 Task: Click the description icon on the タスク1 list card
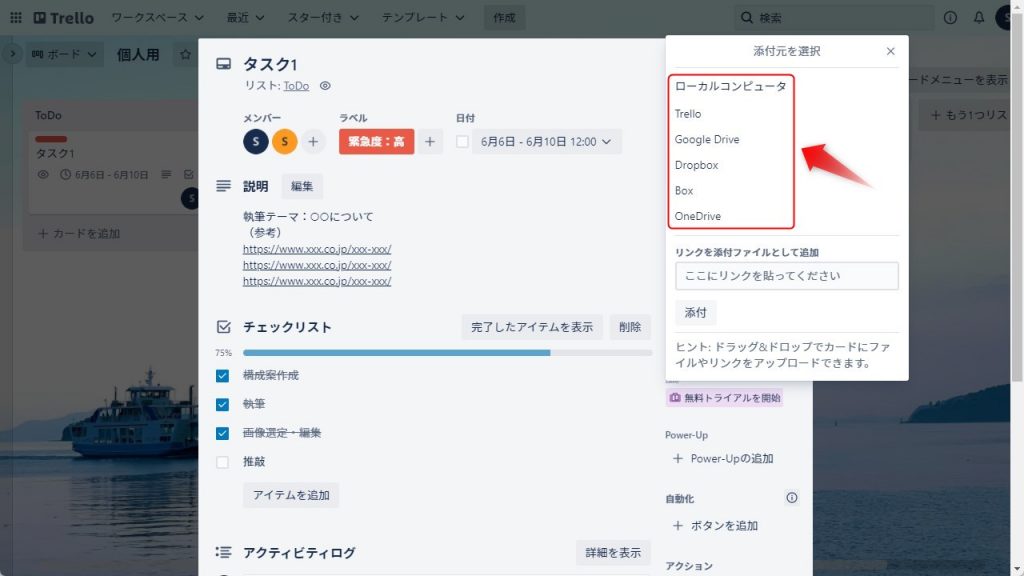click(167, 174)
